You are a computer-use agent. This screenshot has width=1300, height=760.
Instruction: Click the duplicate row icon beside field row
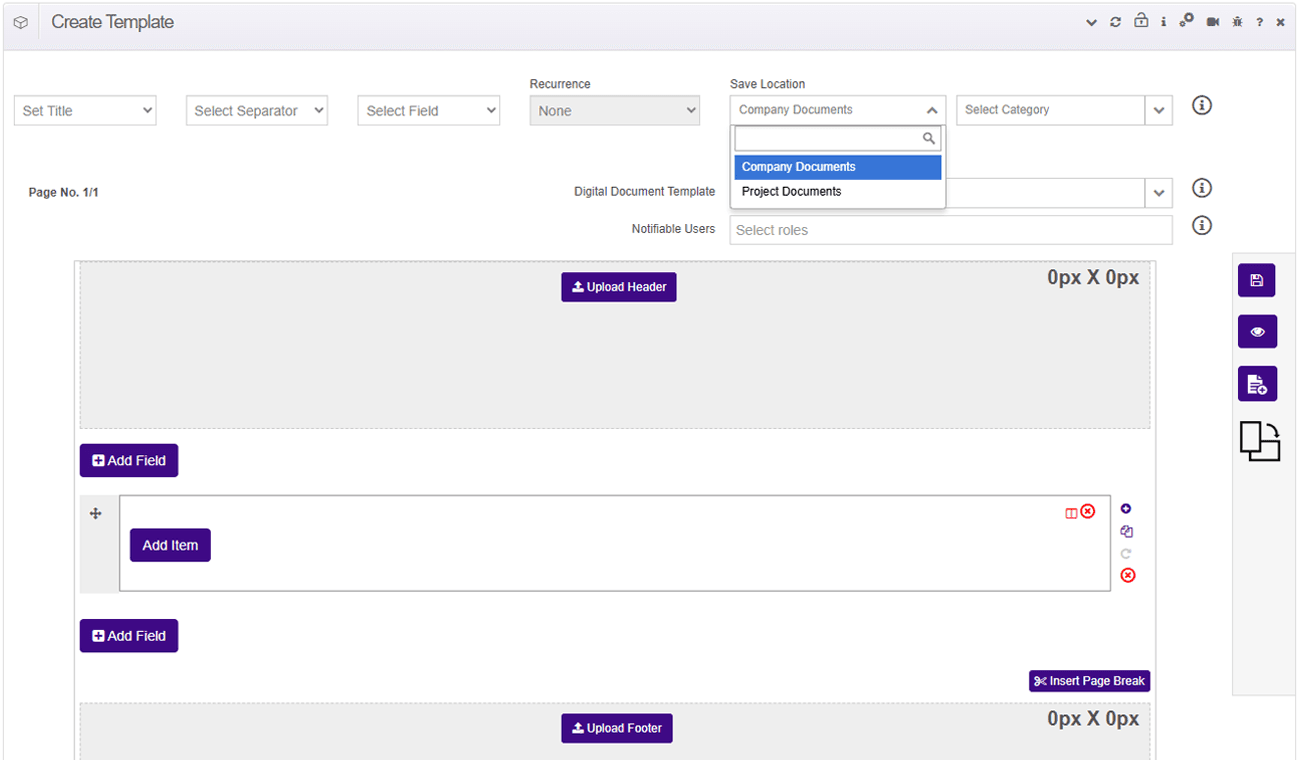[x=1127, y=532]
